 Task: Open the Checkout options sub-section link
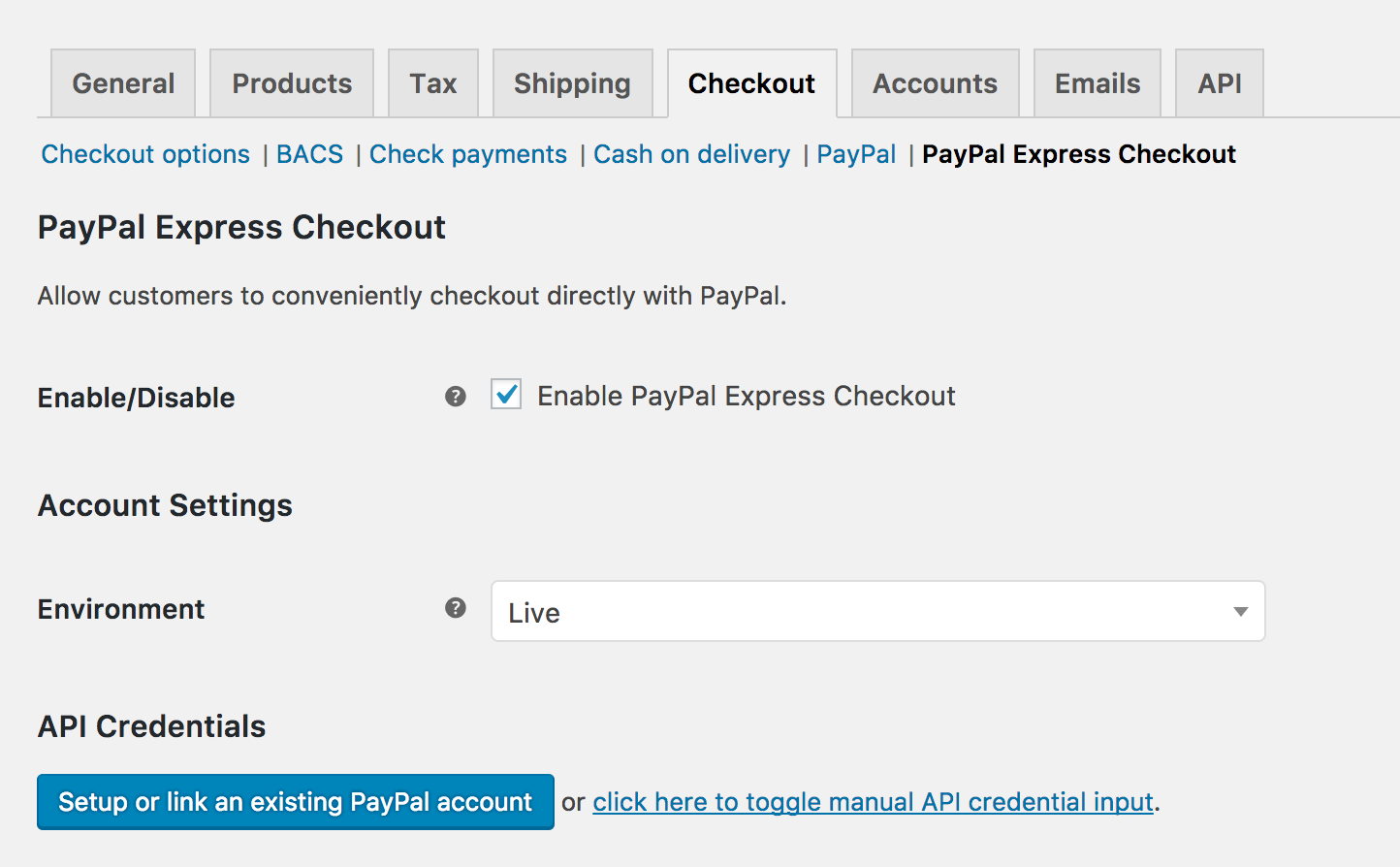click(x=145, y=154)
